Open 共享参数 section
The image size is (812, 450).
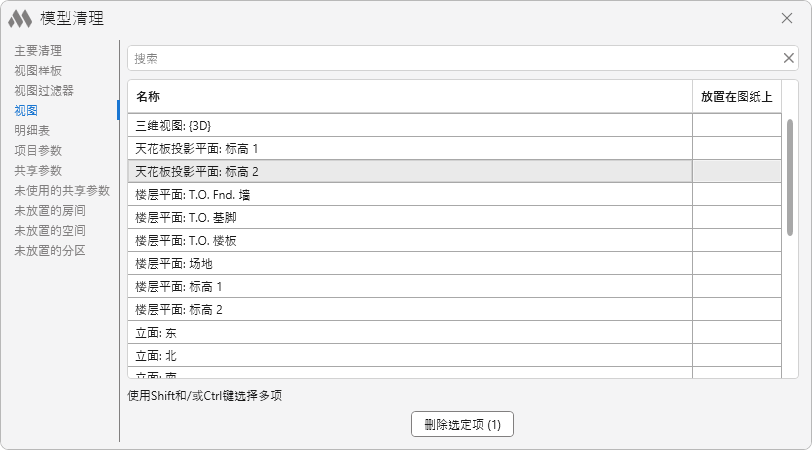point(38,170)
